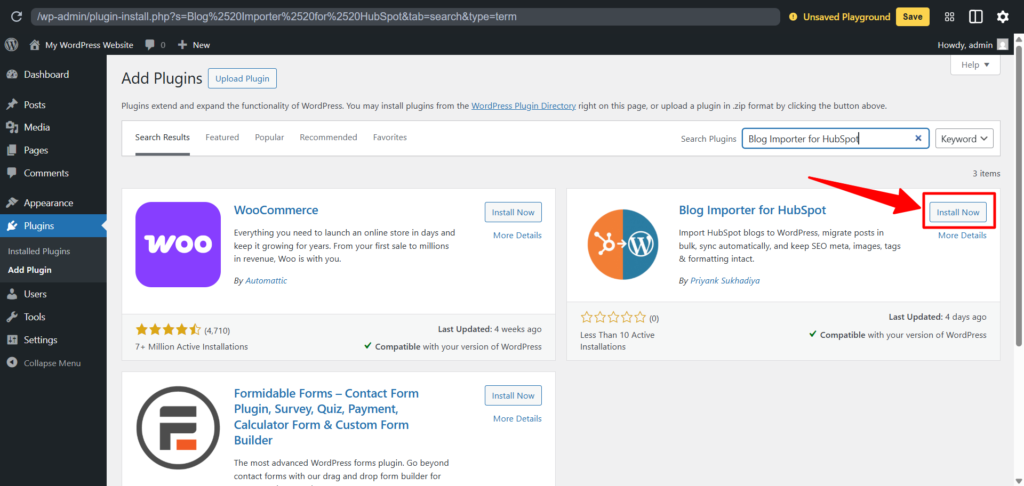
Task: Switch to the Featured plugins tab
Action: click(222, 137)
